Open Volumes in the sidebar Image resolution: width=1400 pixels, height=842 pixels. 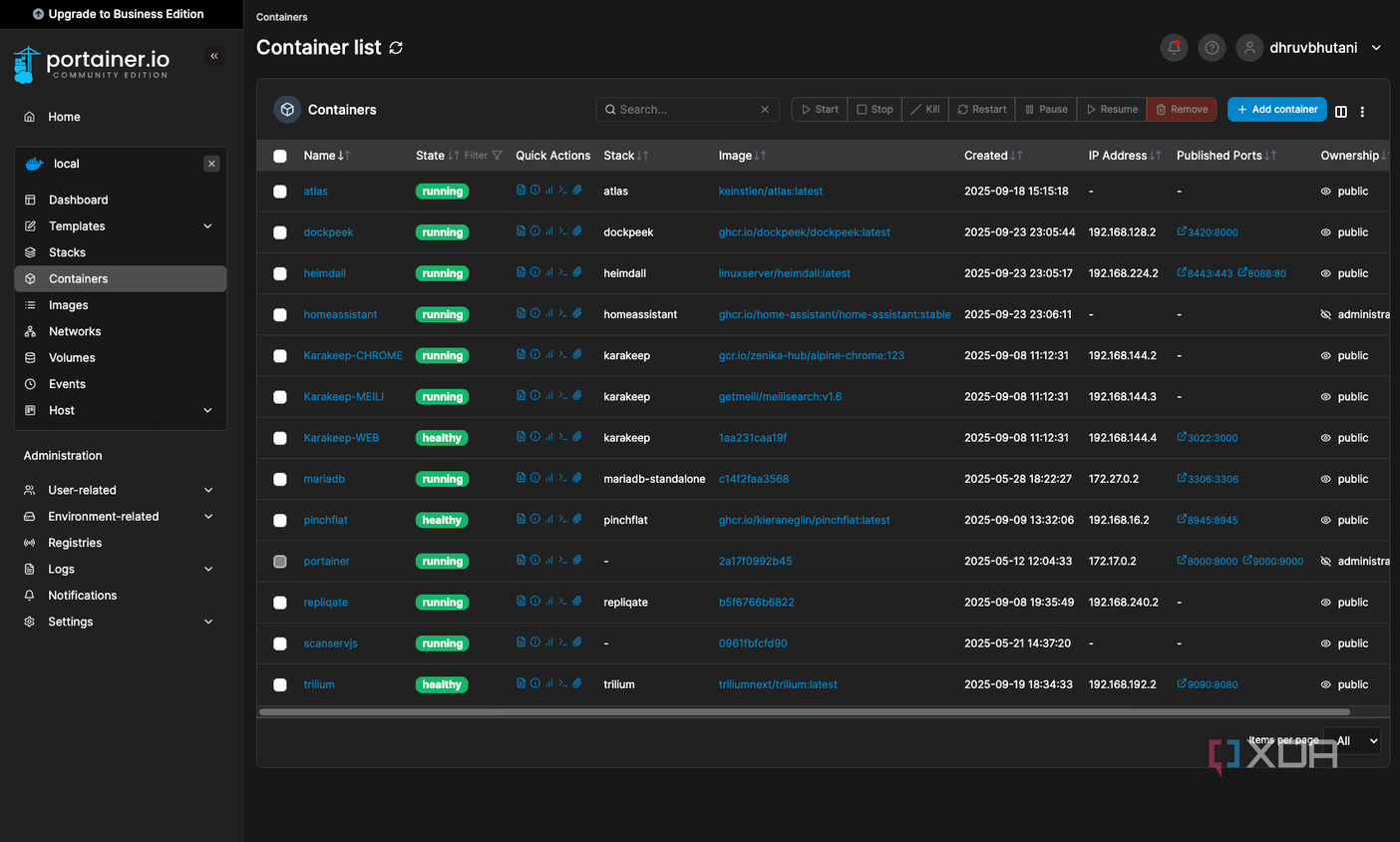121,357
